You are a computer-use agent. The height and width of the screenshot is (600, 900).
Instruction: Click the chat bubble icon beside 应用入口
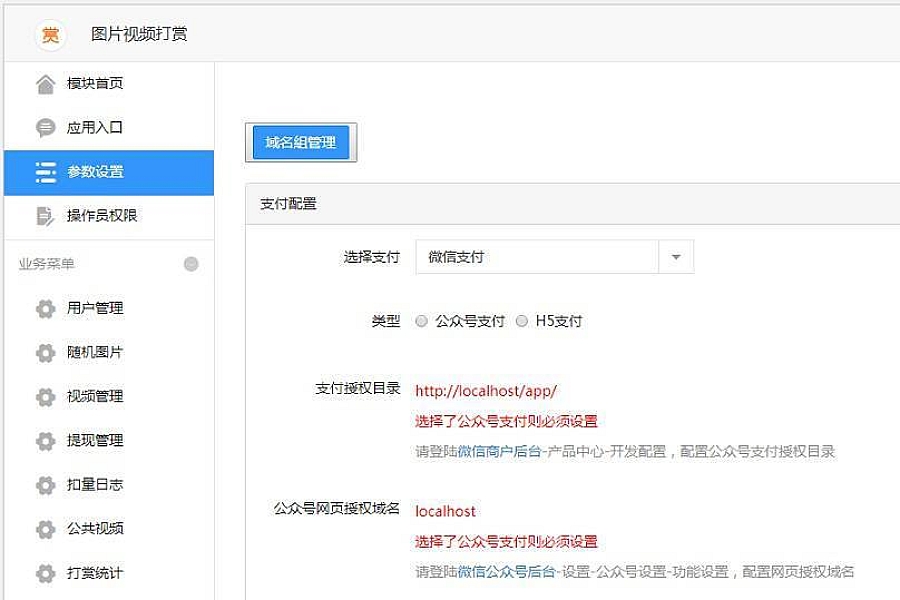45,127
